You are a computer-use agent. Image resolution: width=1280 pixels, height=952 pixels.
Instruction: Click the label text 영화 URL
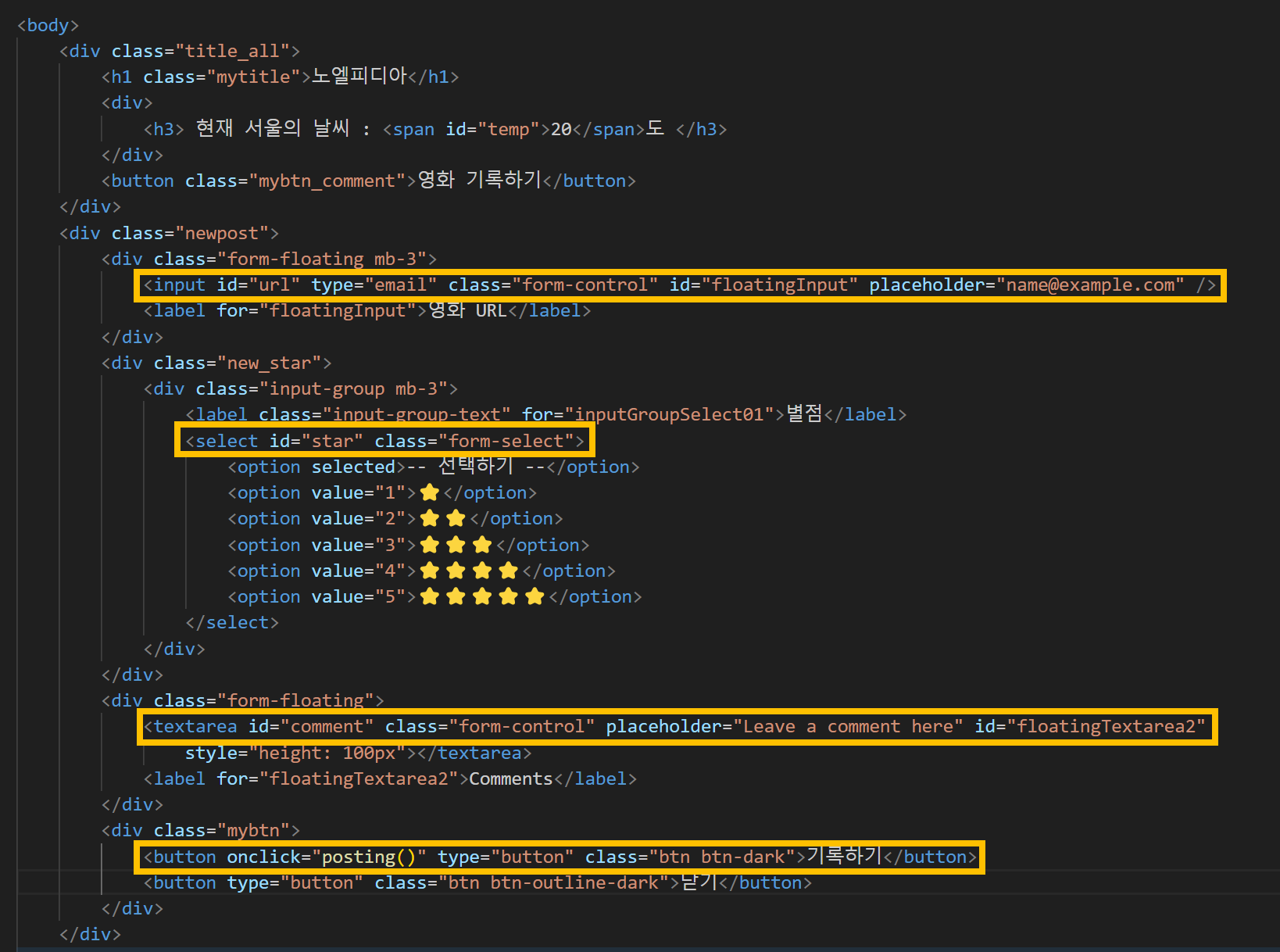[x=467, y=310]
